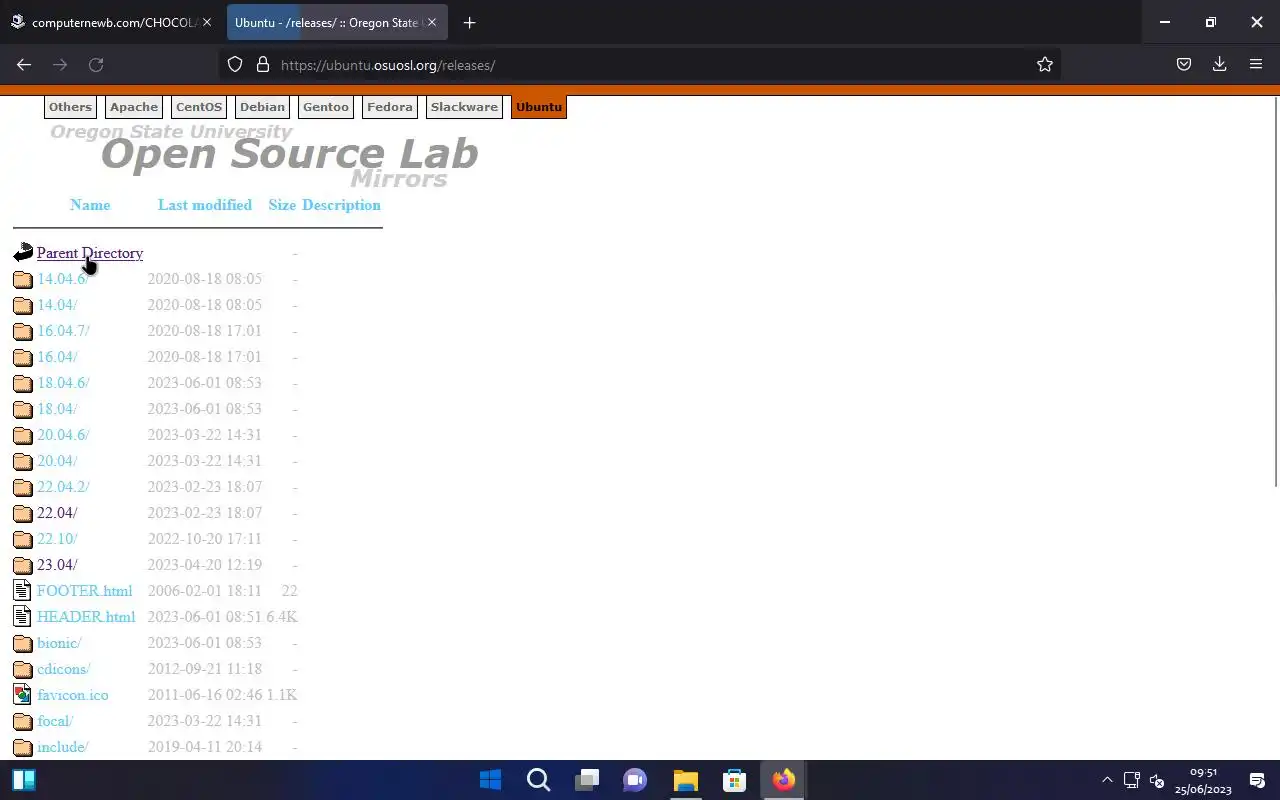Click the image icon beside favicon.ico

[22, 695]
